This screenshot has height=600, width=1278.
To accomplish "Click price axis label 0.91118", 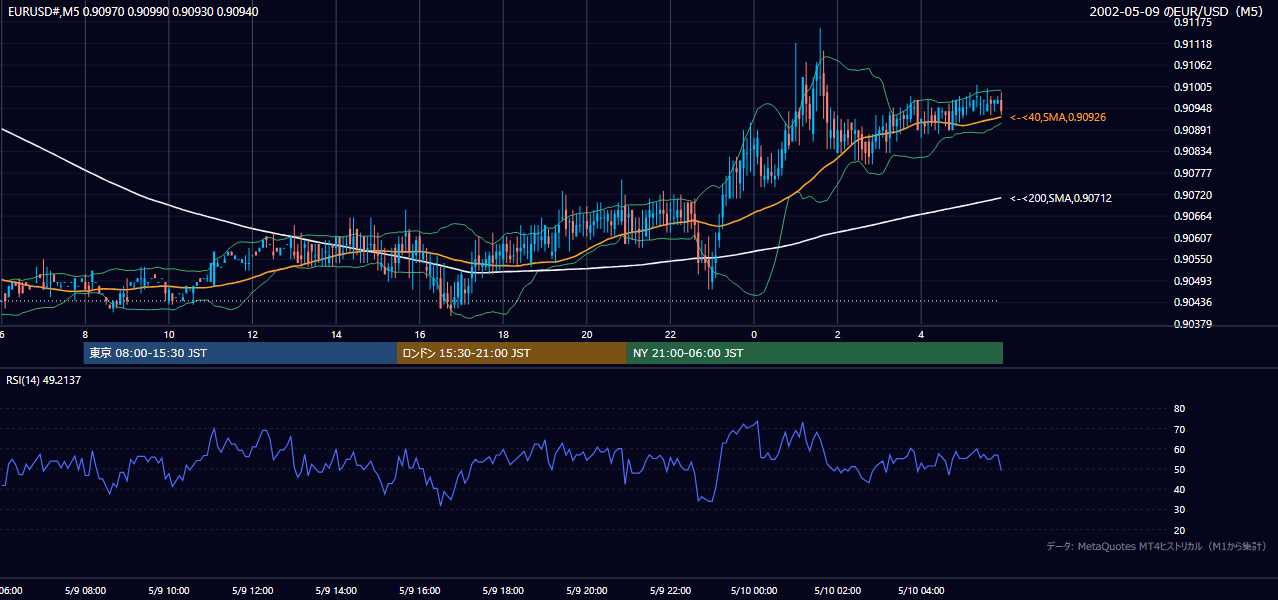I will tap(1192, 44).
